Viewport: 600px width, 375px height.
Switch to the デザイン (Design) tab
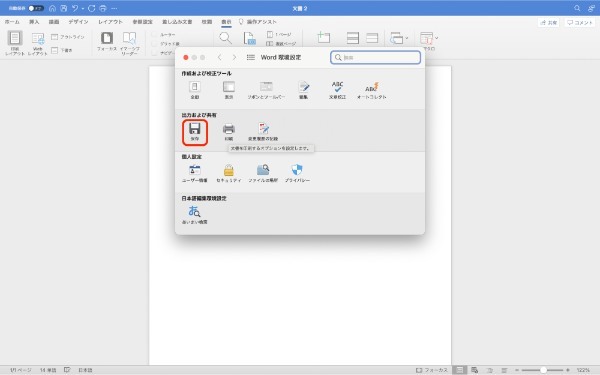78,22
